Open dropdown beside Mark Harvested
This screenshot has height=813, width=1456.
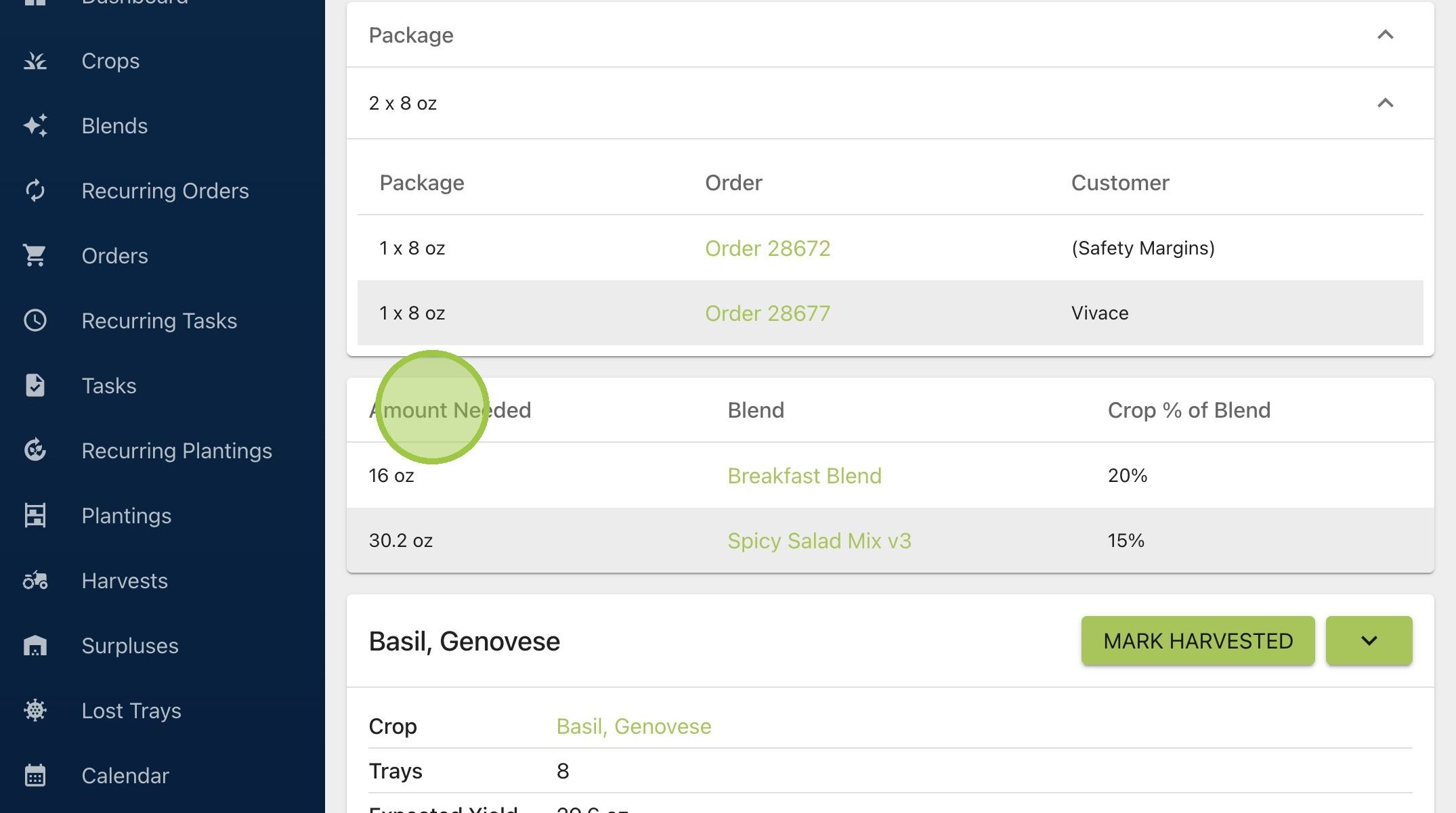(1369, 640)
